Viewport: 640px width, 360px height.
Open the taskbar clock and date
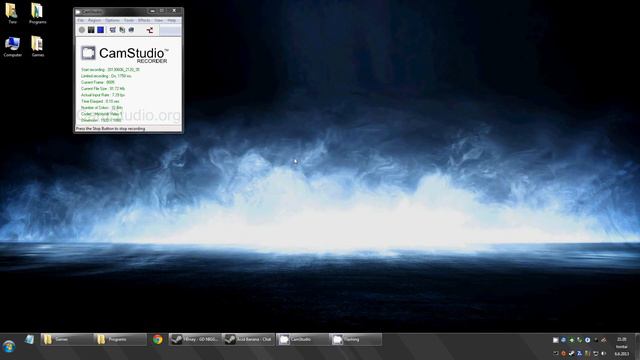click(x=622, y=347)
